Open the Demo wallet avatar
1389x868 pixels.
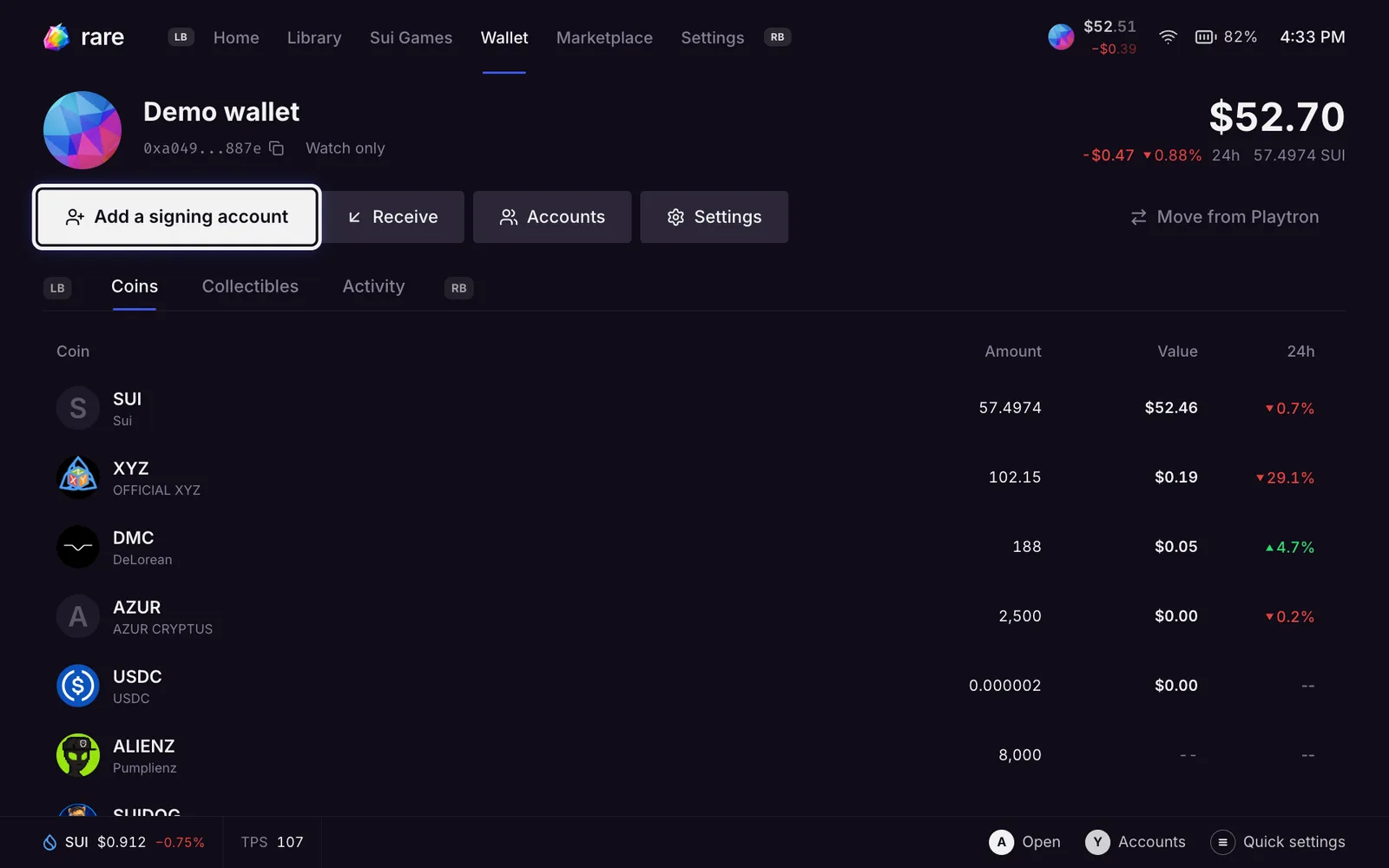coord(82,130)
